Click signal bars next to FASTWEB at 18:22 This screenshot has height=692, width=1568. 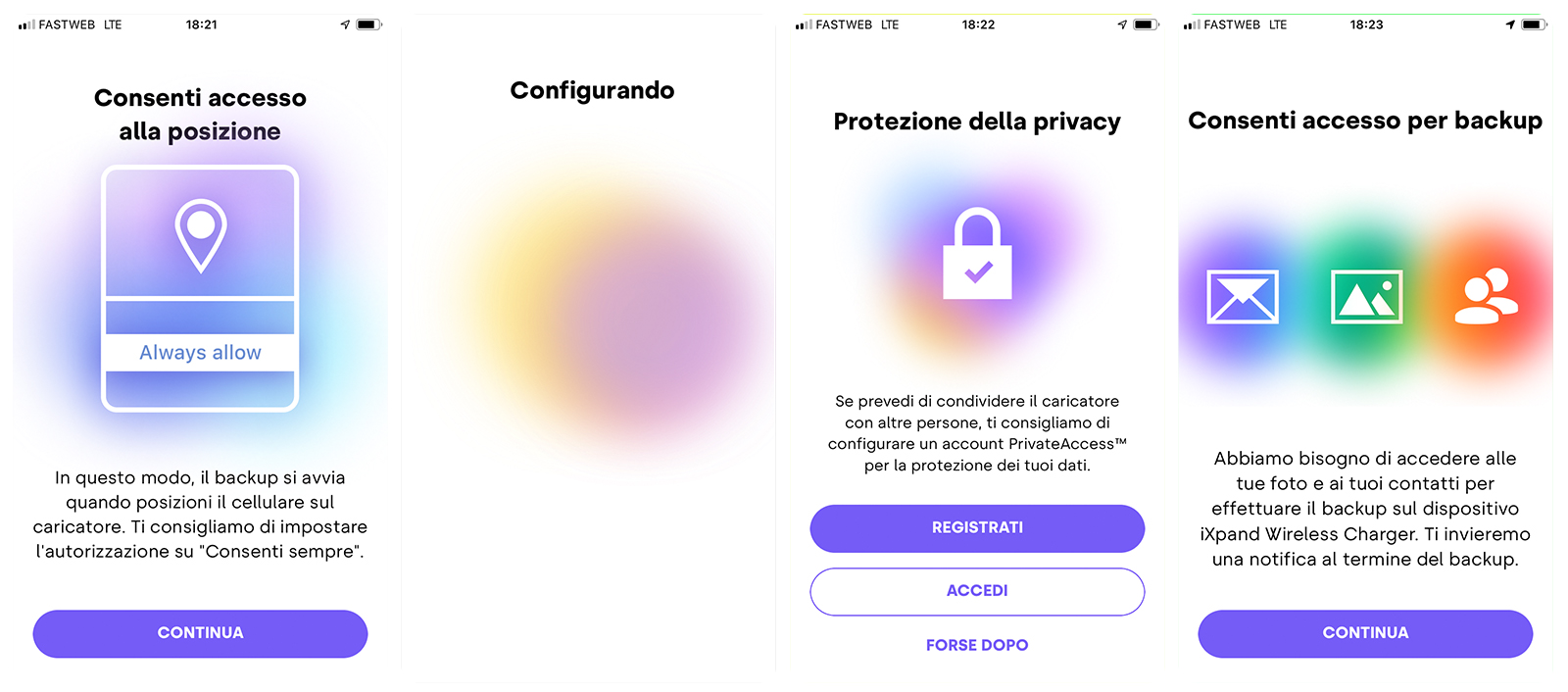804,25
